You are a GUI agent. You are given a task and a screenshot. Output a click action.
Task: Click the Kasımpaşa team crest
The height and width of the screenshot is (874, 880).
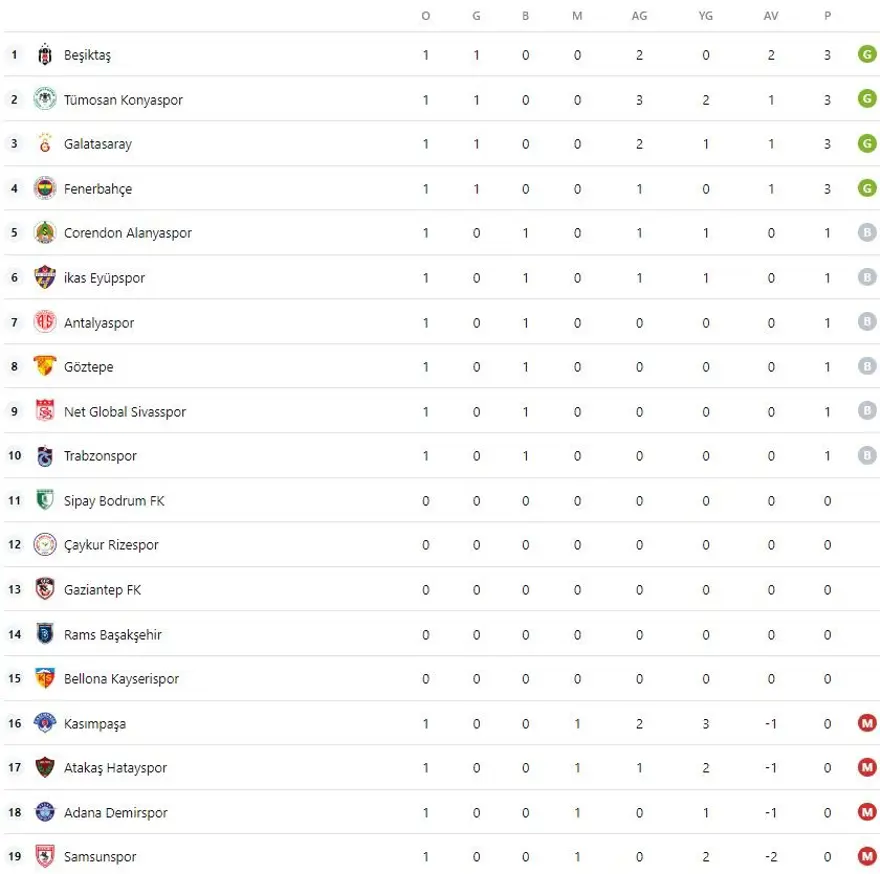(45, 723)
